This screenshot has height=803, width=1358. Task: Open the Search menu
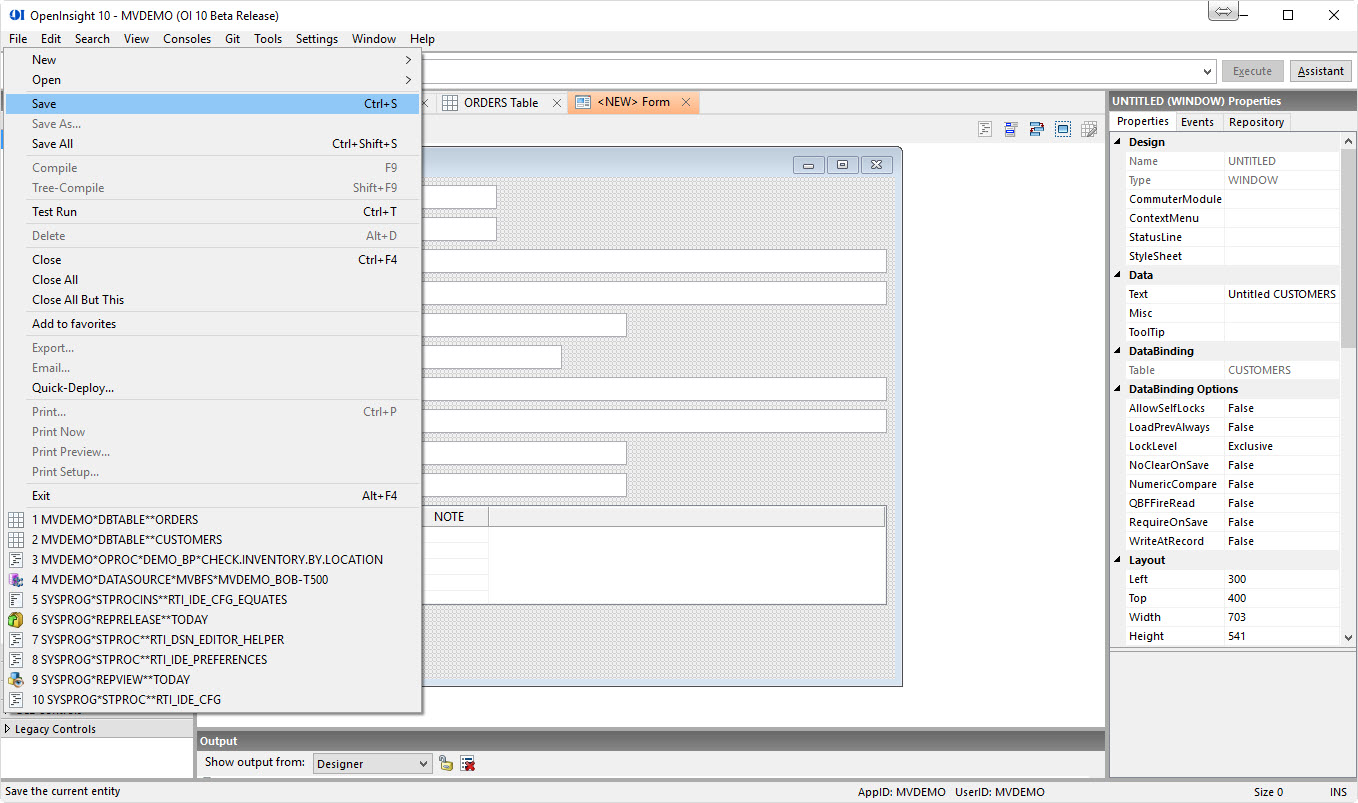click(x=92, y=39)
